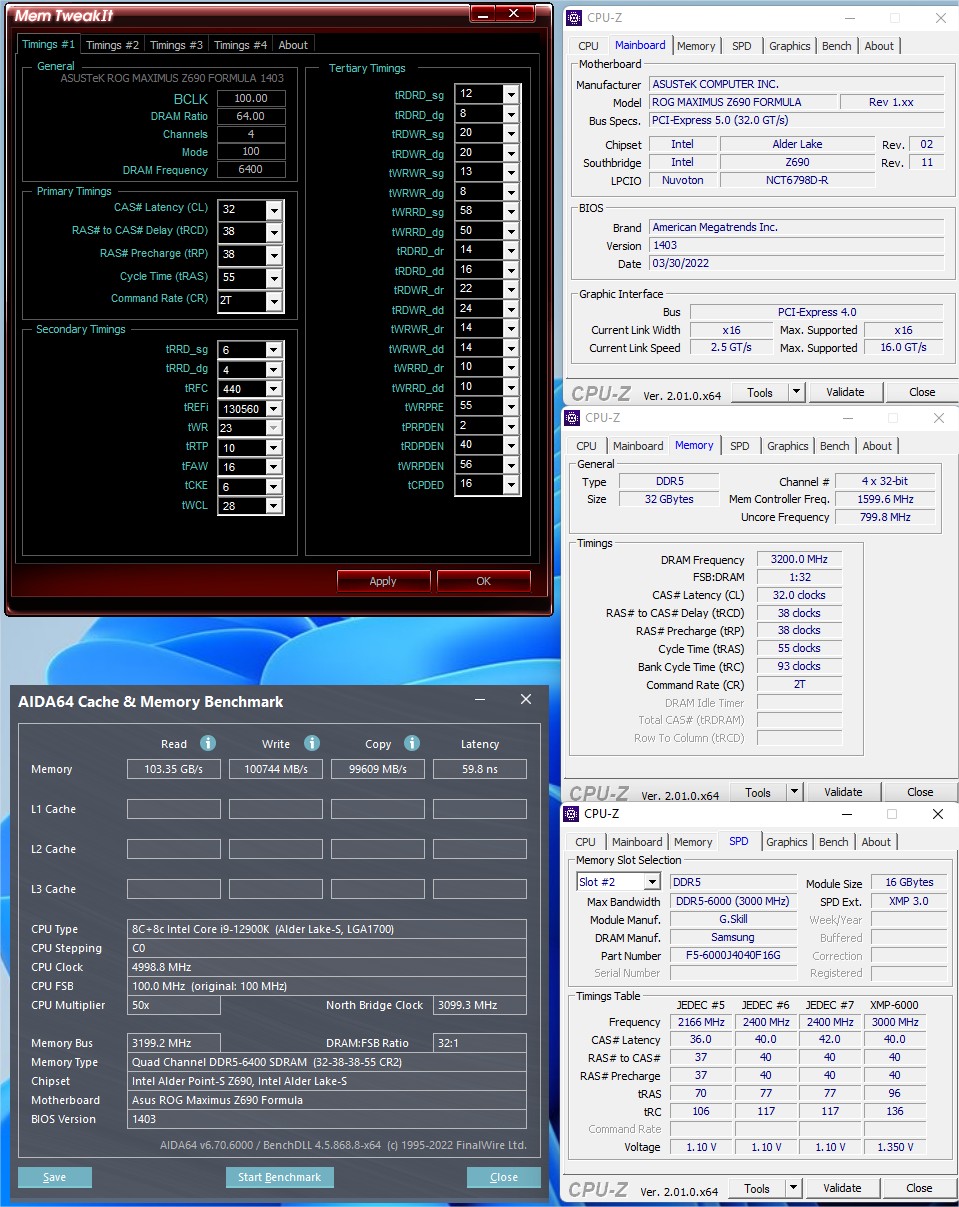Screen dimensions: 959x1207
Task: Open the RAS# to CAS# Delay dropdown
Action: click(x=274, y=233)
